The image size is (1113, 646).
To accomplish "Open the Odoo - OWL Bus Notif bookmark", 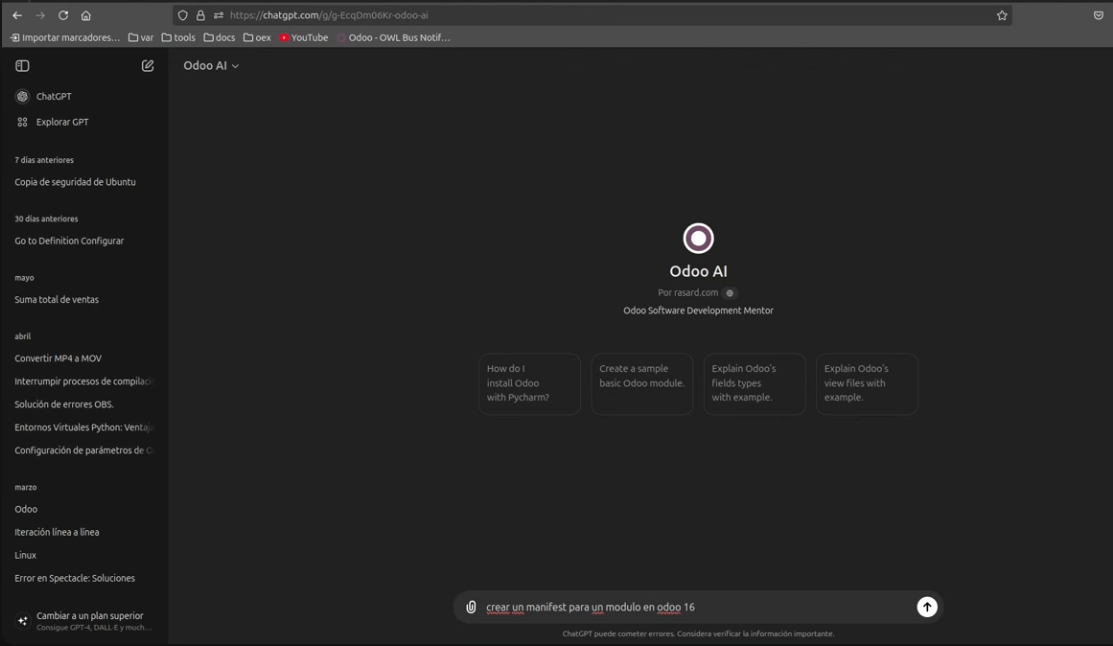I will [x=393, y=38].
